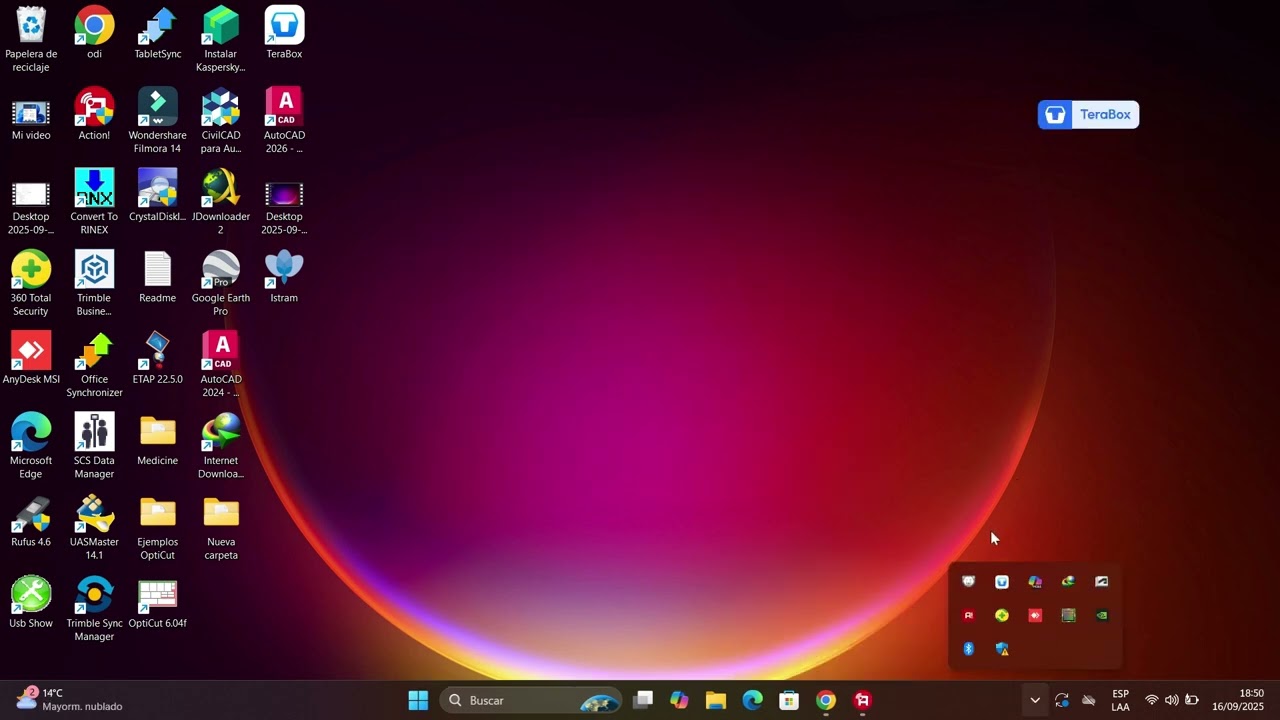Switch to Chrome in the taskbar
This screenshot has height=720, width=1280.
coord(826,700)
